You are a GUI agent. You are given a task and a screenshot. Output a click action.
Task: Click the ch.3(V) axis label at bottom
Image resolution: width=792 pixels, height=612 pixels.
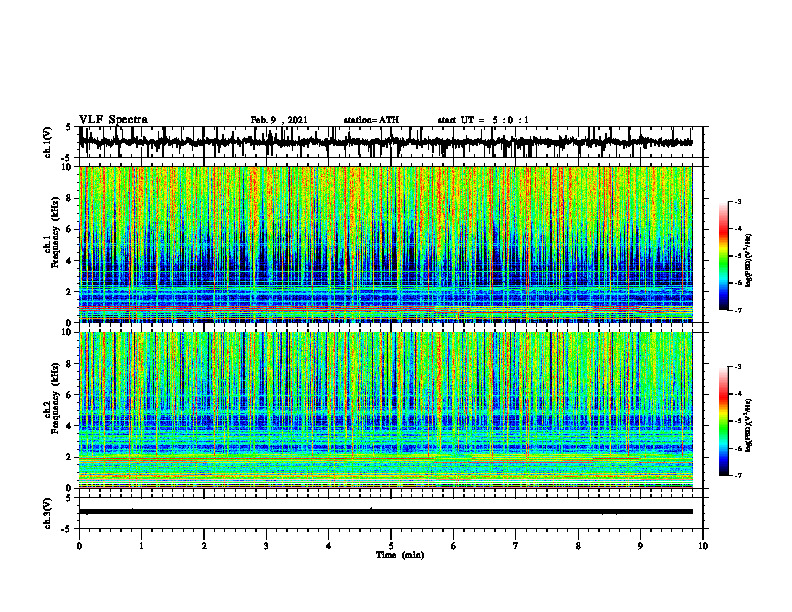point(48,513)
